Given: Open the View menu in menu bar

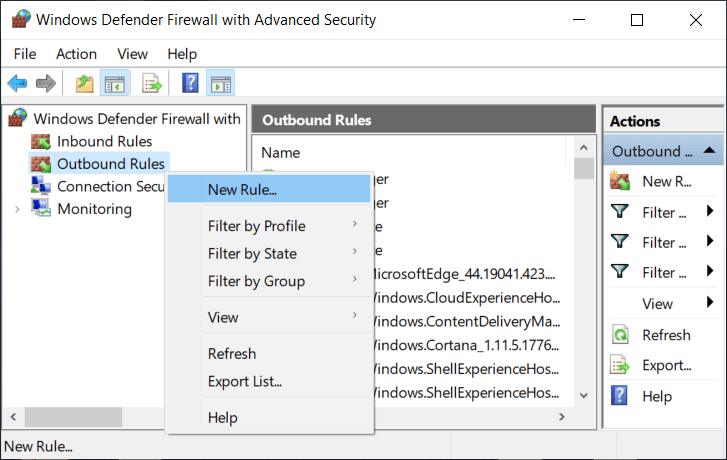Looking at the screenshot, I should 132,54.
